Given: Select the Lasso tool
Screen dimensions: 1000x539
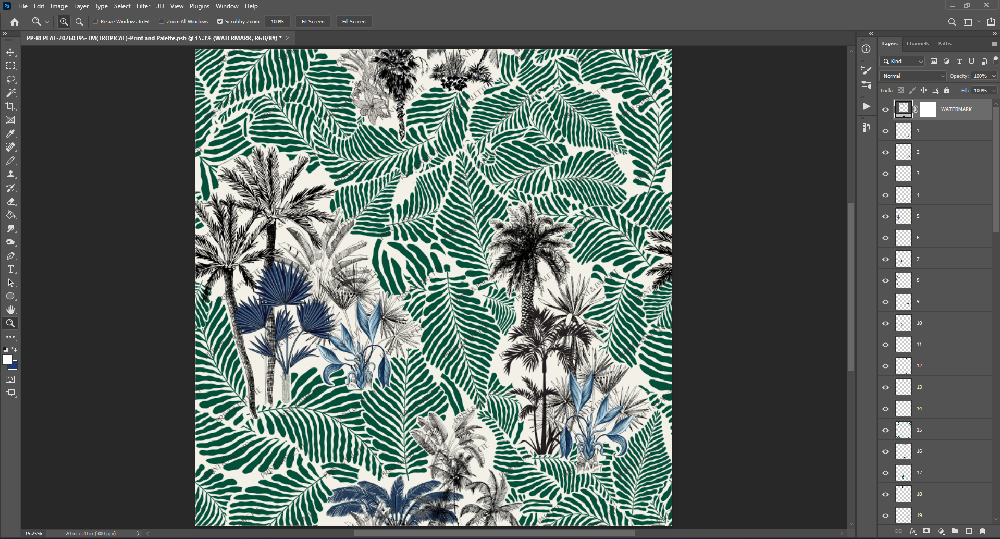Looking at the screenshot, I should pos(11,80).
